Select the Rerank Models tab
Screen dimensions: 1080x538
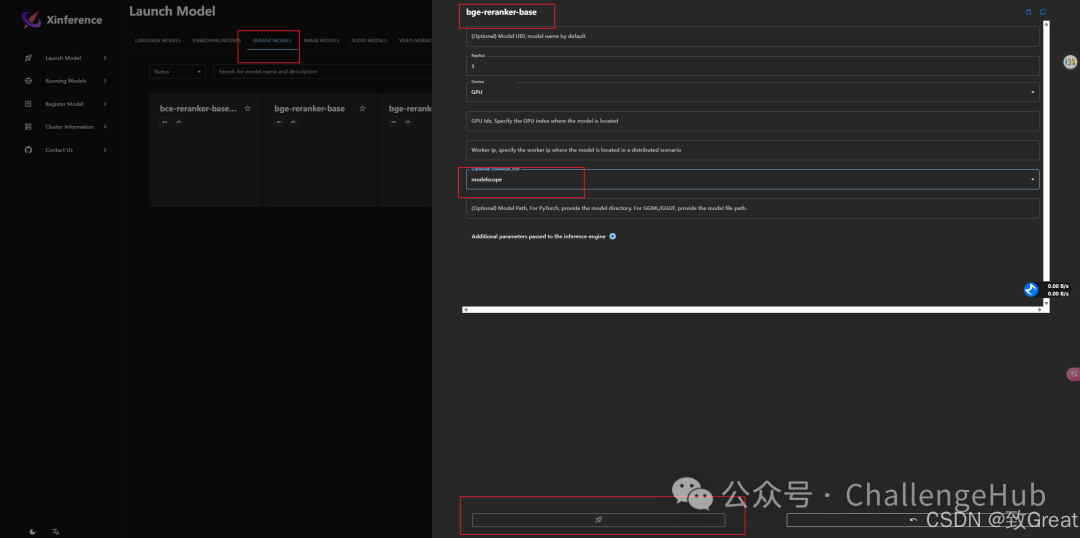point(272,41)
